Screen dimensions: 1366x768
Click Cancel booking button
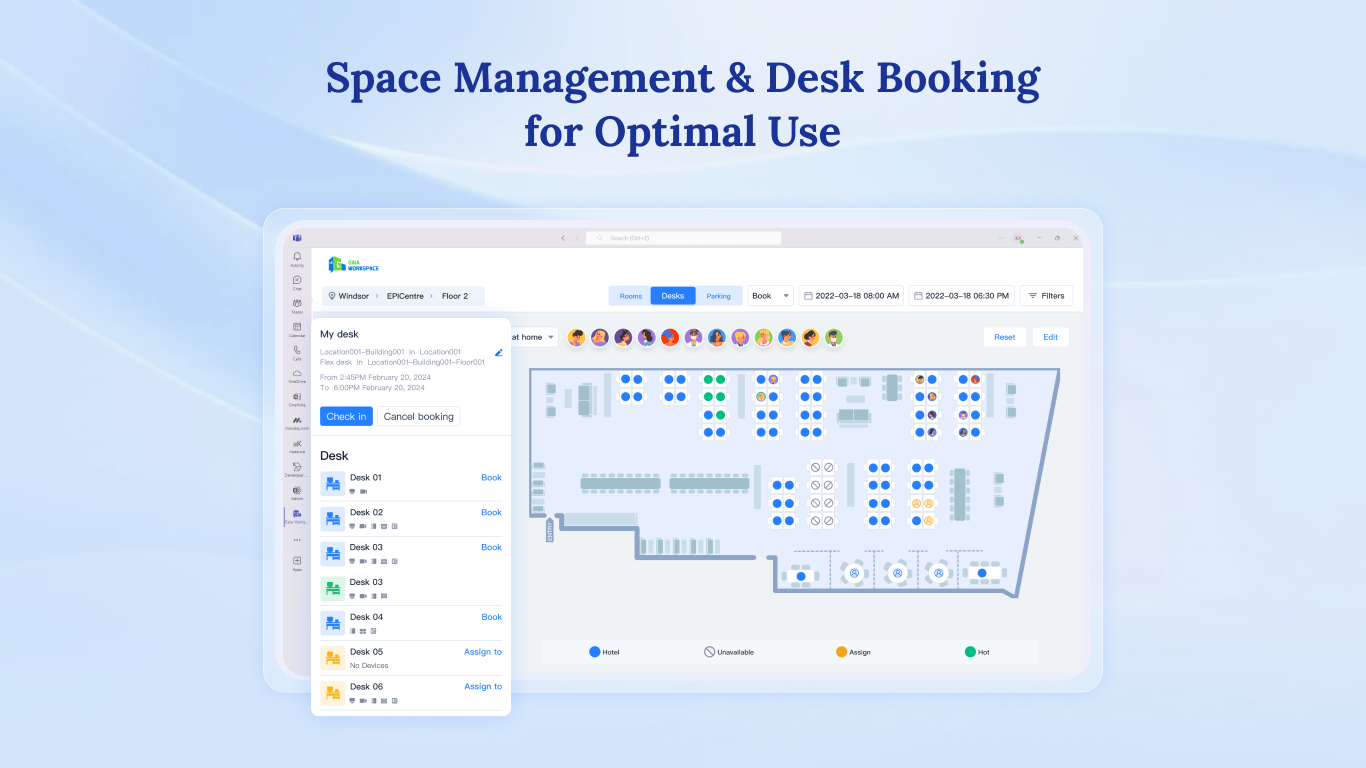click(x=418, y=416)
